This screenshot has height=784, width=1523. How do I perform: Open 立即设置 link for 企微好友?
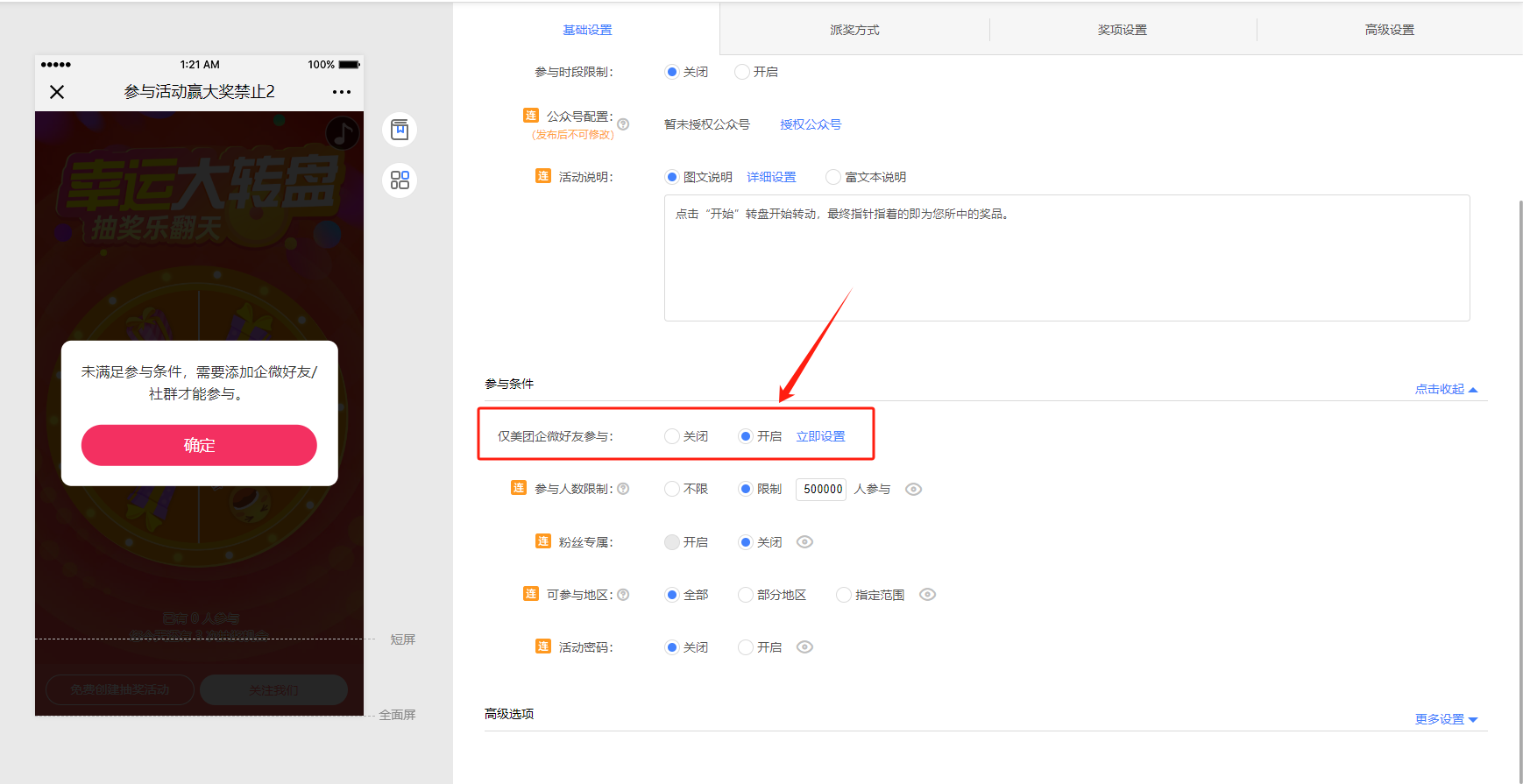(820, 436)
